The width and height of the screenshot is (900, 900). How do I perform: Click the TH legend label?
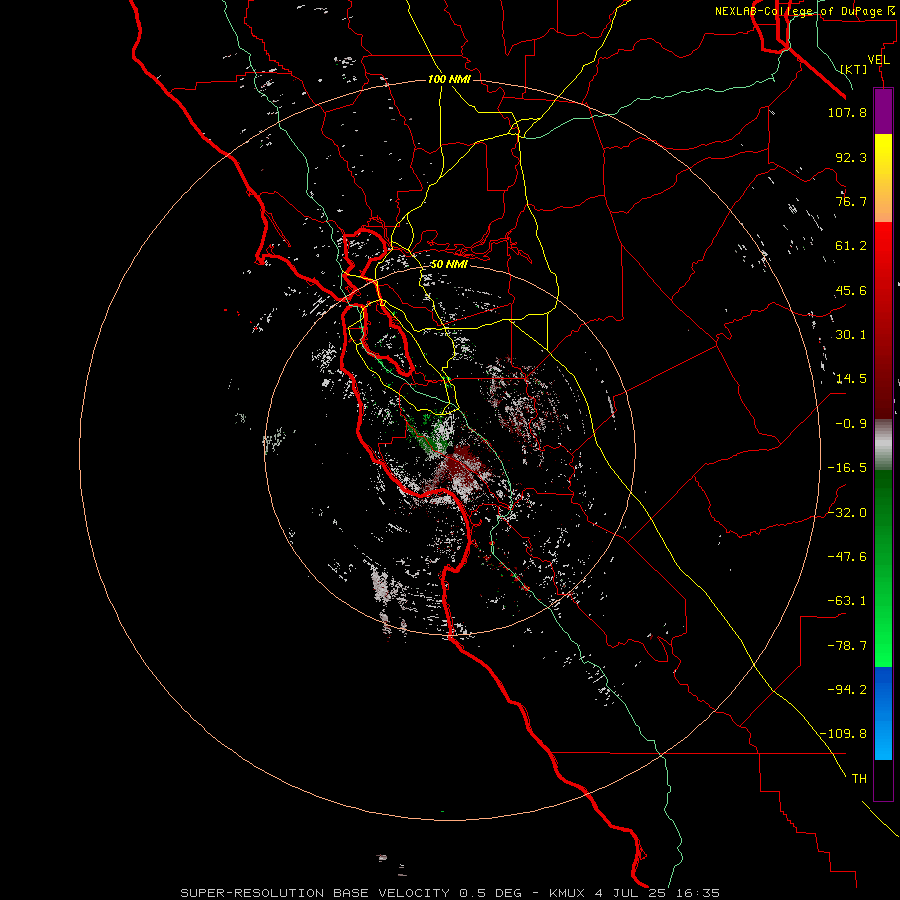click(859, 779)
